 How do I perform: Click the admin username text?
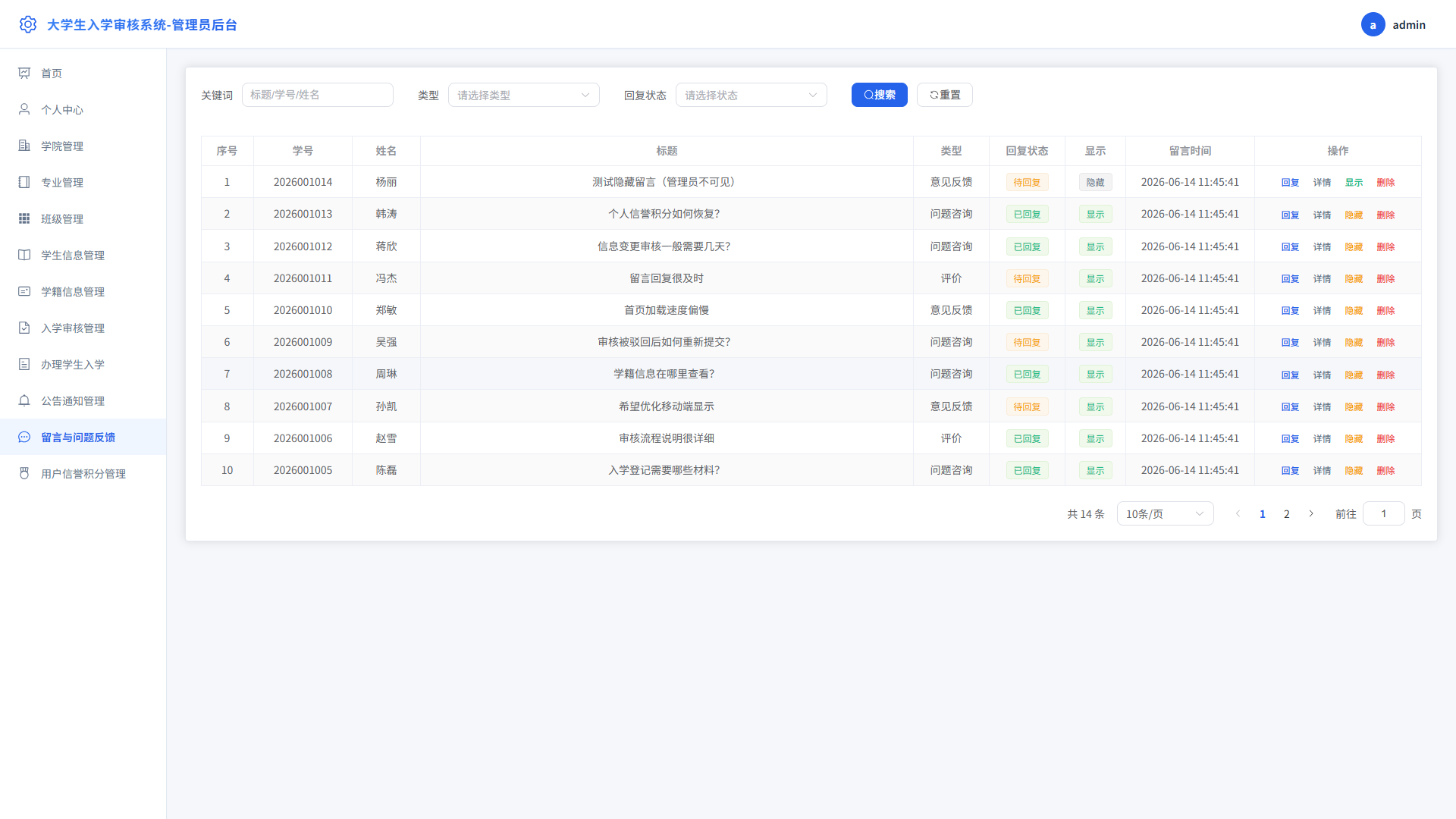[1409, 25]
